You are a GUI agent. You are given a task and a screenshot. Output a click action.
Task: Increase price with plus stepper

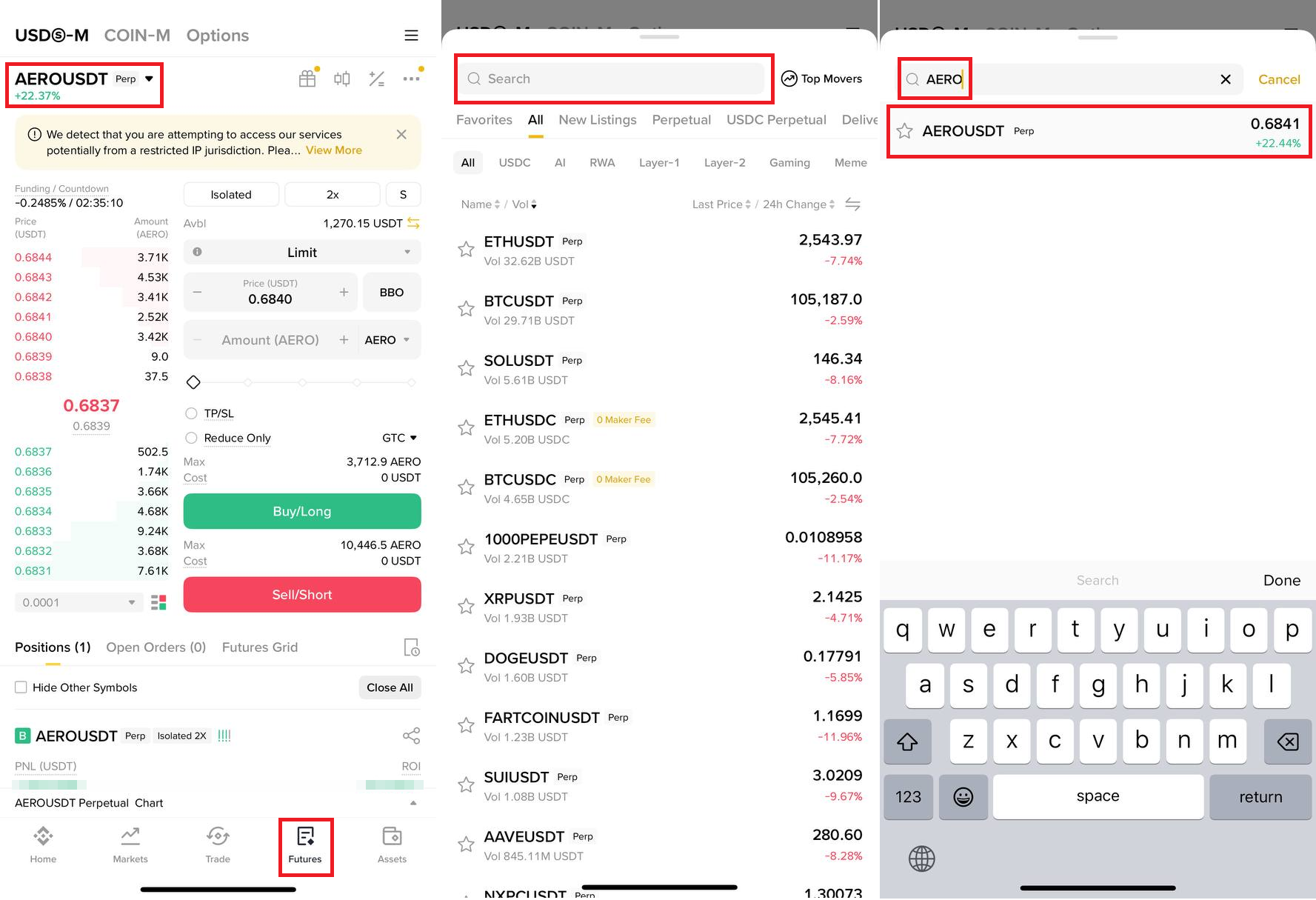[x=344, y=293]
